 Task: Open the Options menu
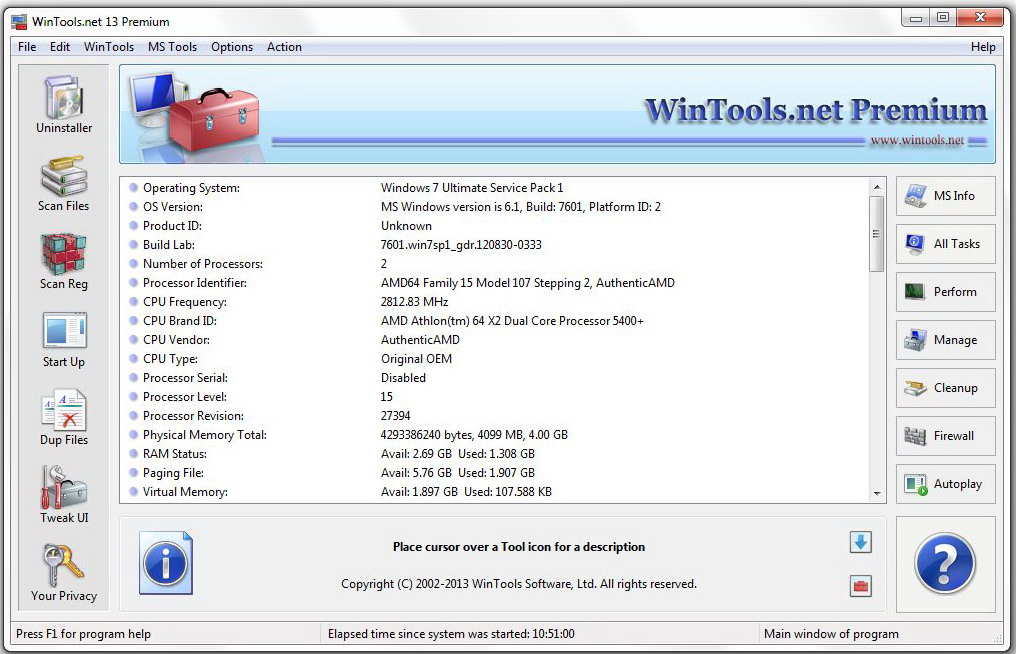coord(232,47)
